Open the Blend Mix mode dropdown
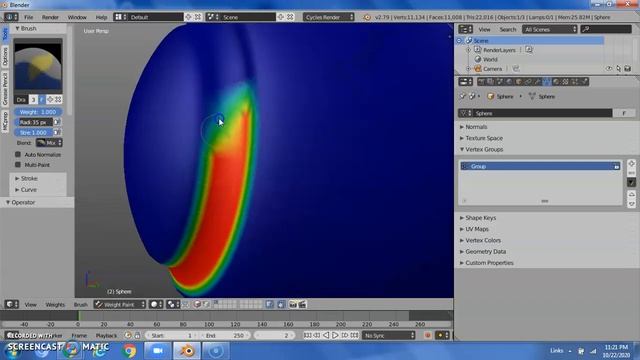Image resolution: width=640 pixels, height=360 pixels. coord(49,143)
